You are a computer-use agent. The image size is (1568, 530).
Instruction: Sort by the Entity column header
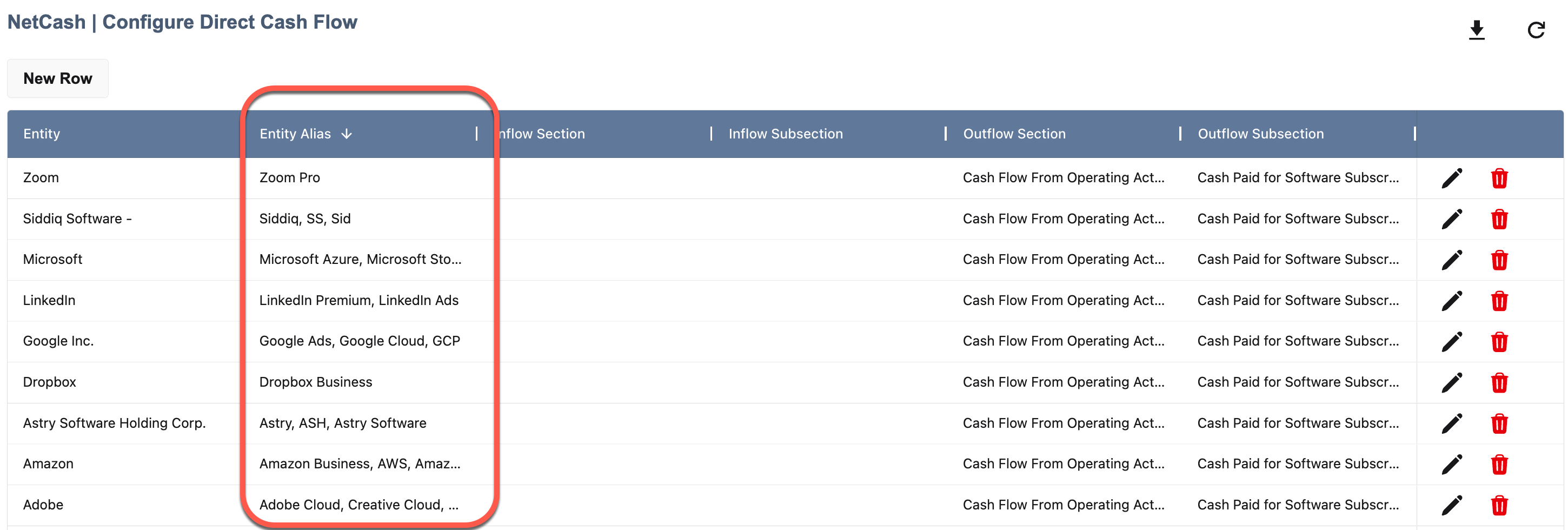(x=42, y=134)
